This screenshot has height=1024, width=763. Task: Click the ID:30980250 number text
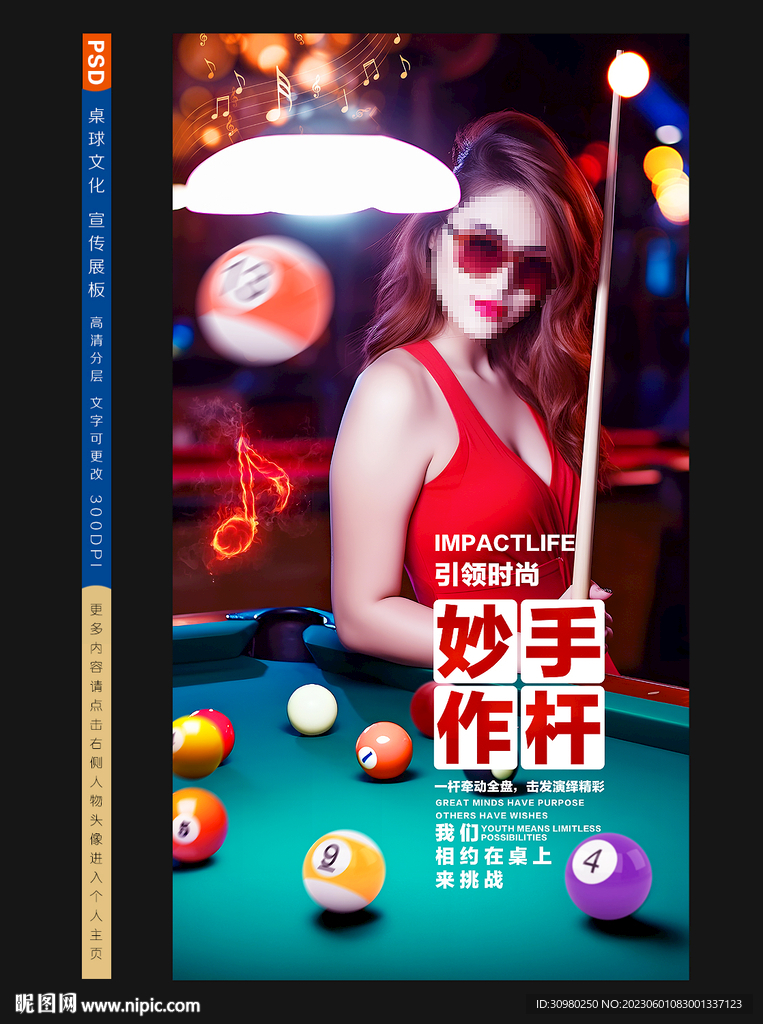pos(566,1004)
